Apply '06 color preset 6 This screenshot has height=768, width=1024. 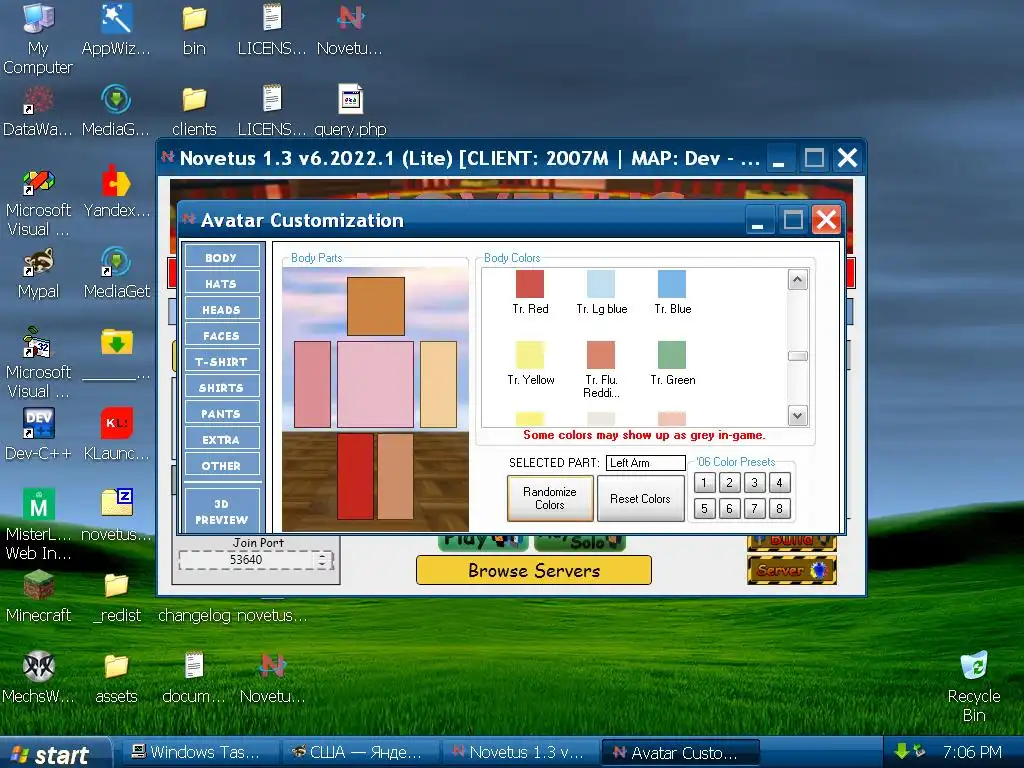click(x=729, y=508)
